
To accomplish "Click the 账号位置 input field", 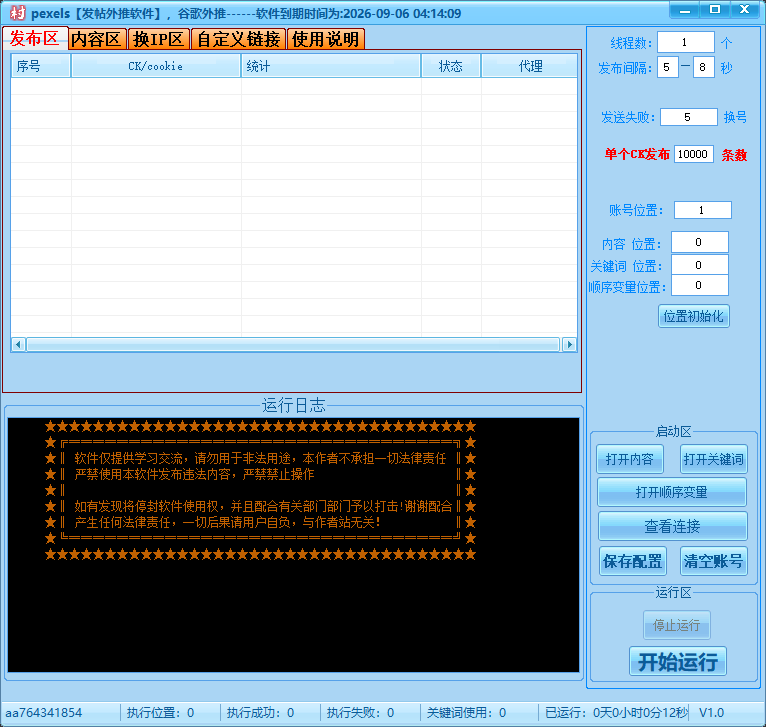I will (x=702, y=210).
